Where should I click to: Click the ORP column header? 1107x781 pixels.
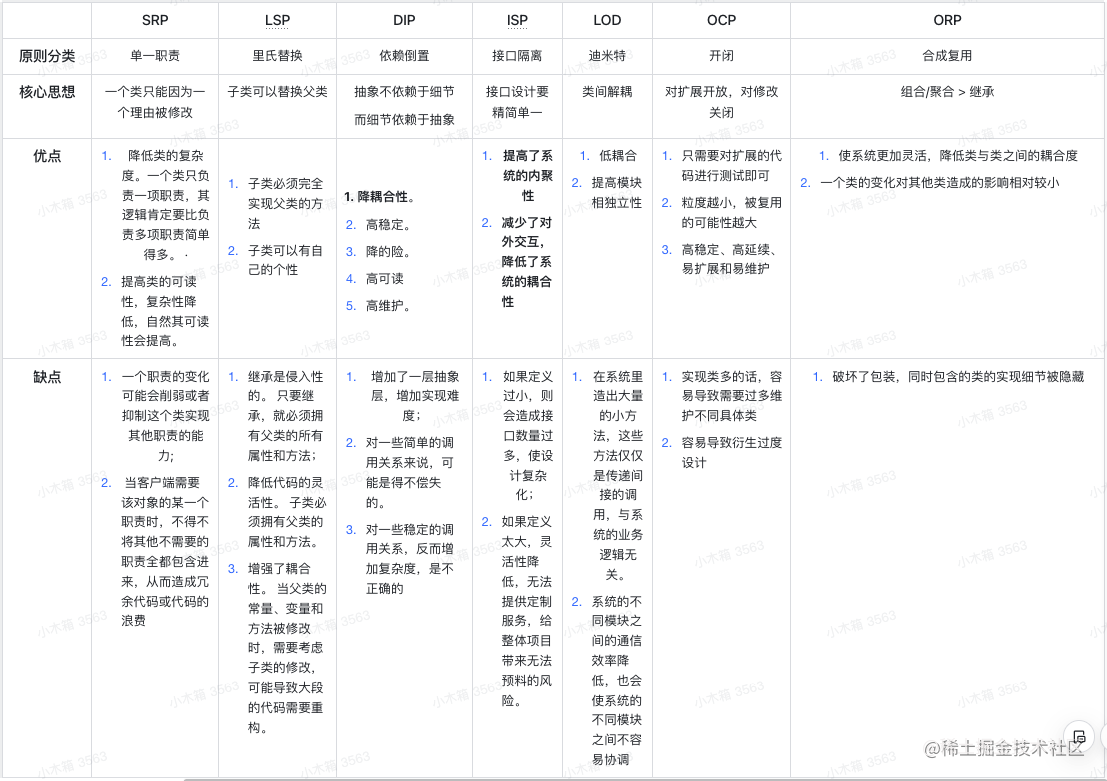click(947, 20)
